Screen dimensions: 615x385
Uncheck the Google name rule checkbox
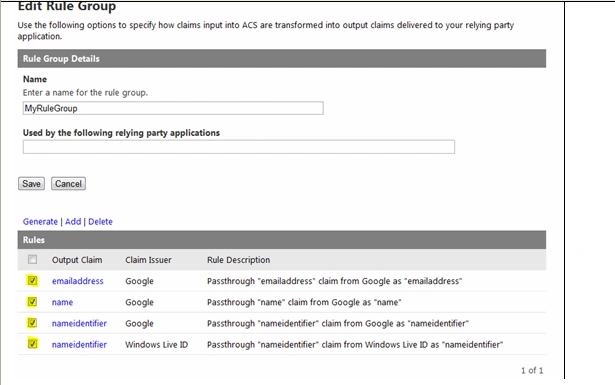click(33, 302)
